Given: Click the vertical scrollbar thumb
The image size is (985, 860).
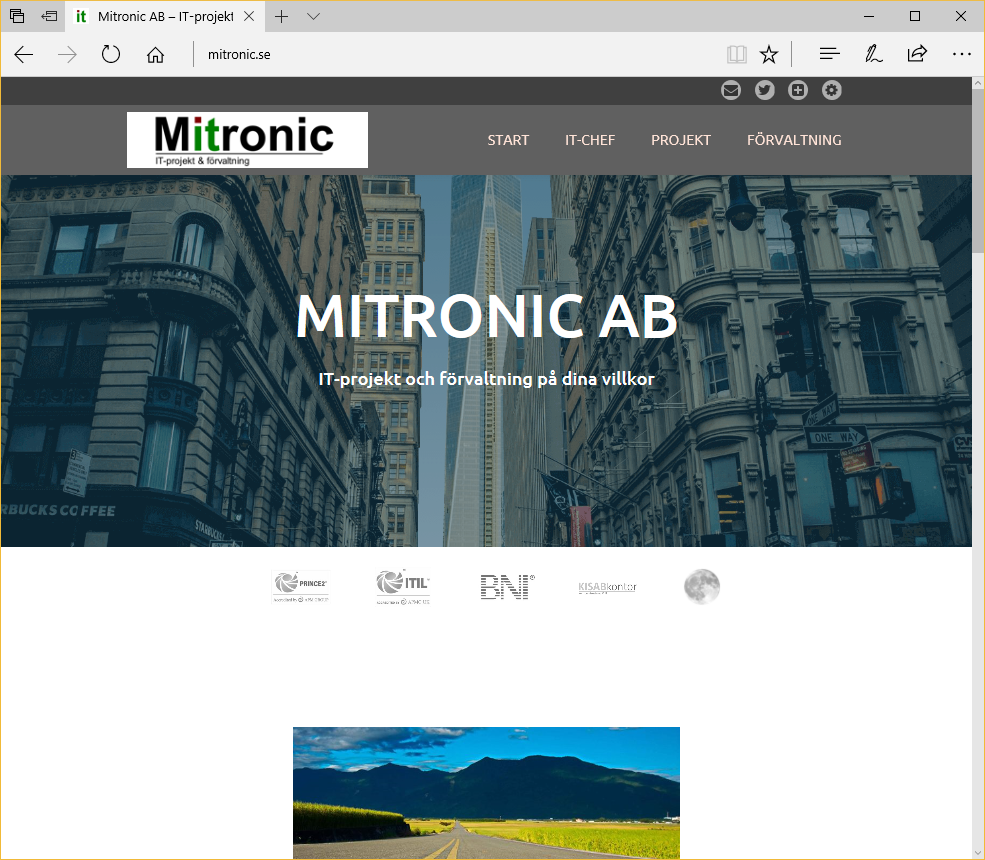Looking at the screenshot, I should click(978, 171).
